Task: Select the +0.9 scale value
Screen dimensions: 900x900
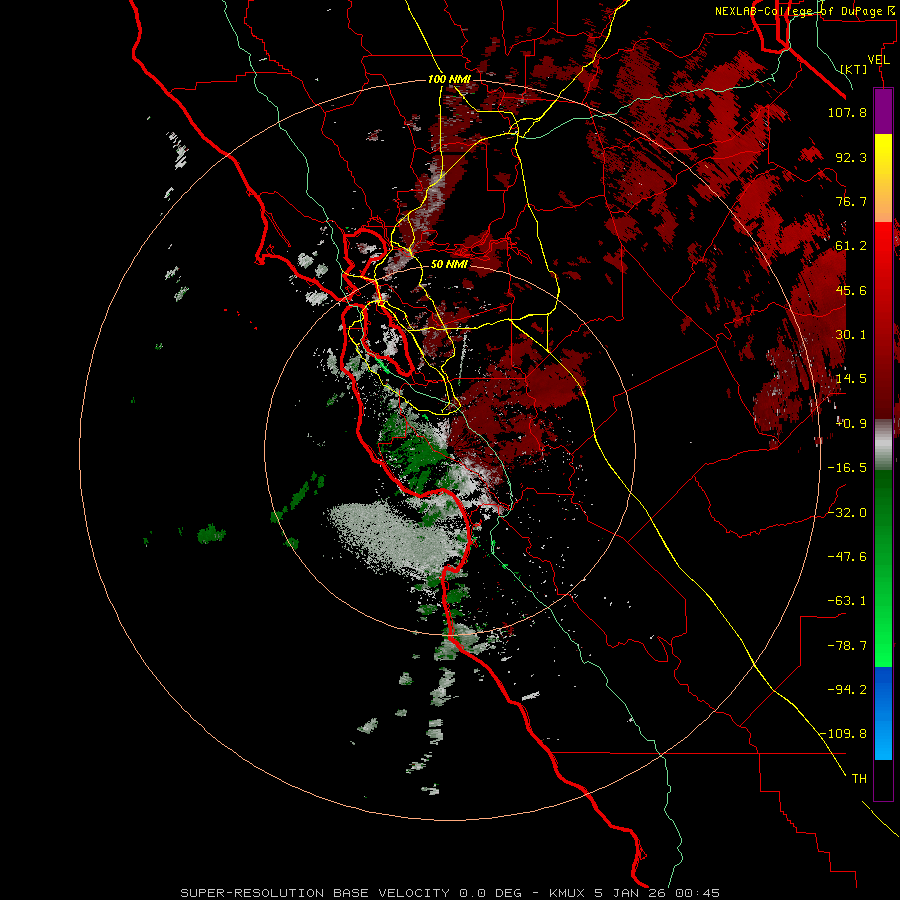Action: pyautogui.click(x=851, y=424)
